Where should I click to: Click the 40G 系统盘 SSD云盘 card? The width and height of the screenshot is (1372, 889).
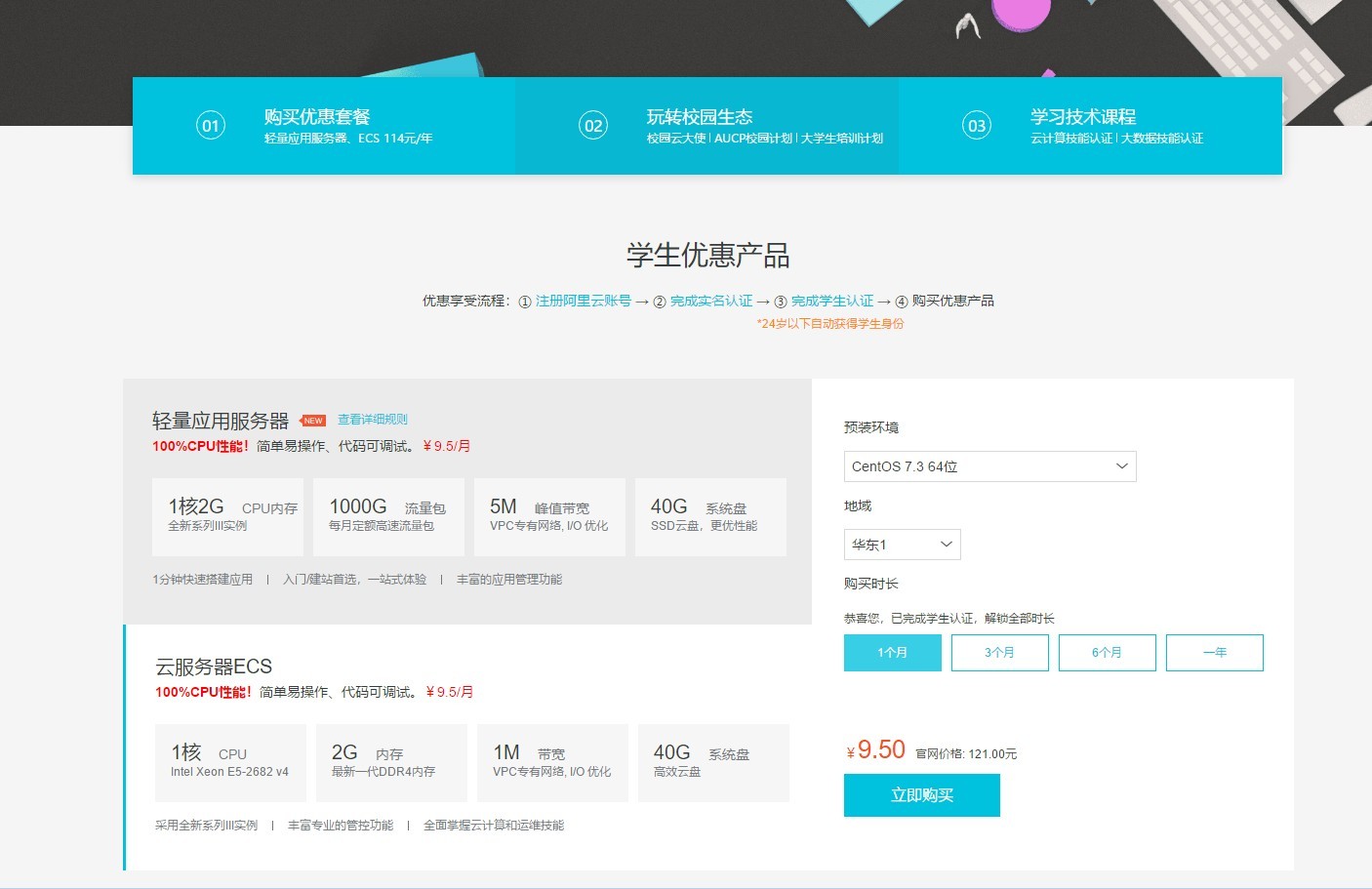tap(710, 517)
